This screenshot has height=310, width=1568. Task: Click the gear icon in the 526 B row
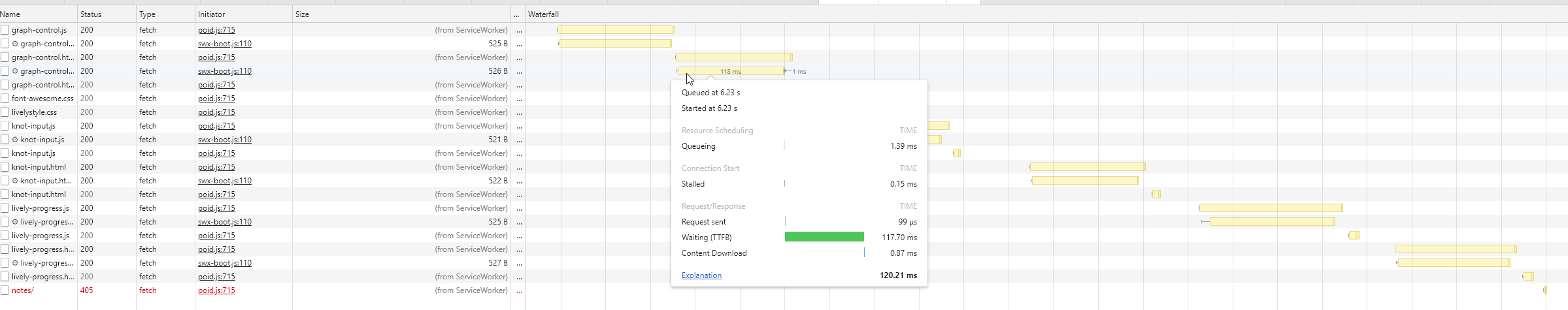[x=15, y=71]
